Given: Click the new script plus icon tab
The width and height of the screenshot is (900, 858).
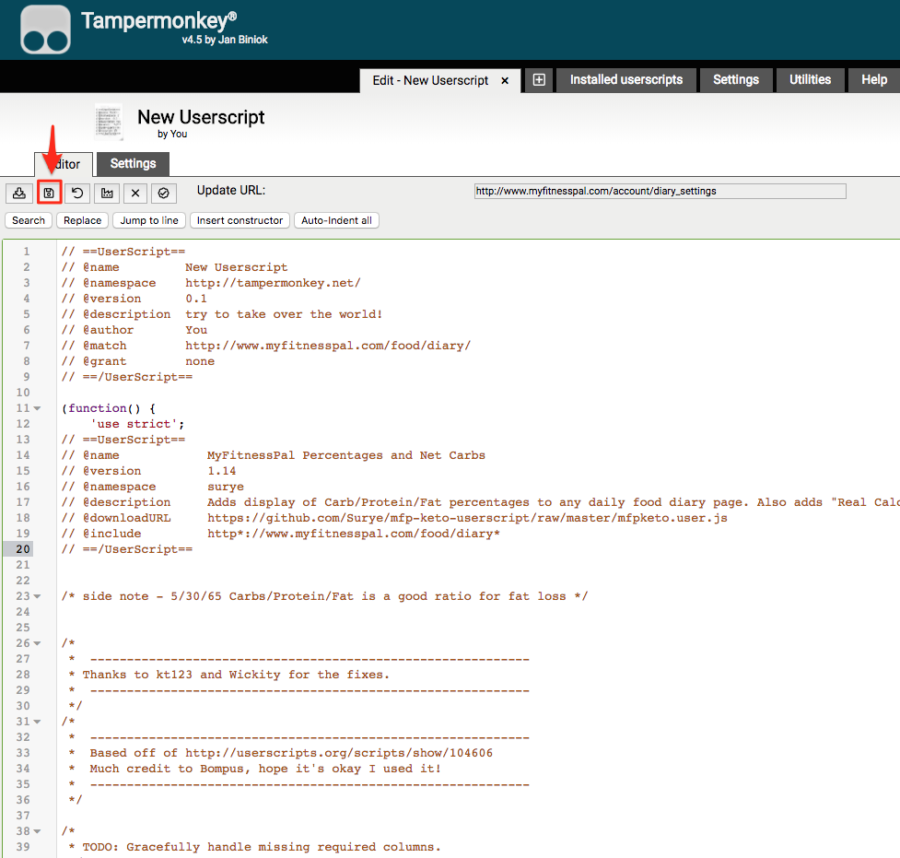Looking at the screenshot, I should 538,80.
